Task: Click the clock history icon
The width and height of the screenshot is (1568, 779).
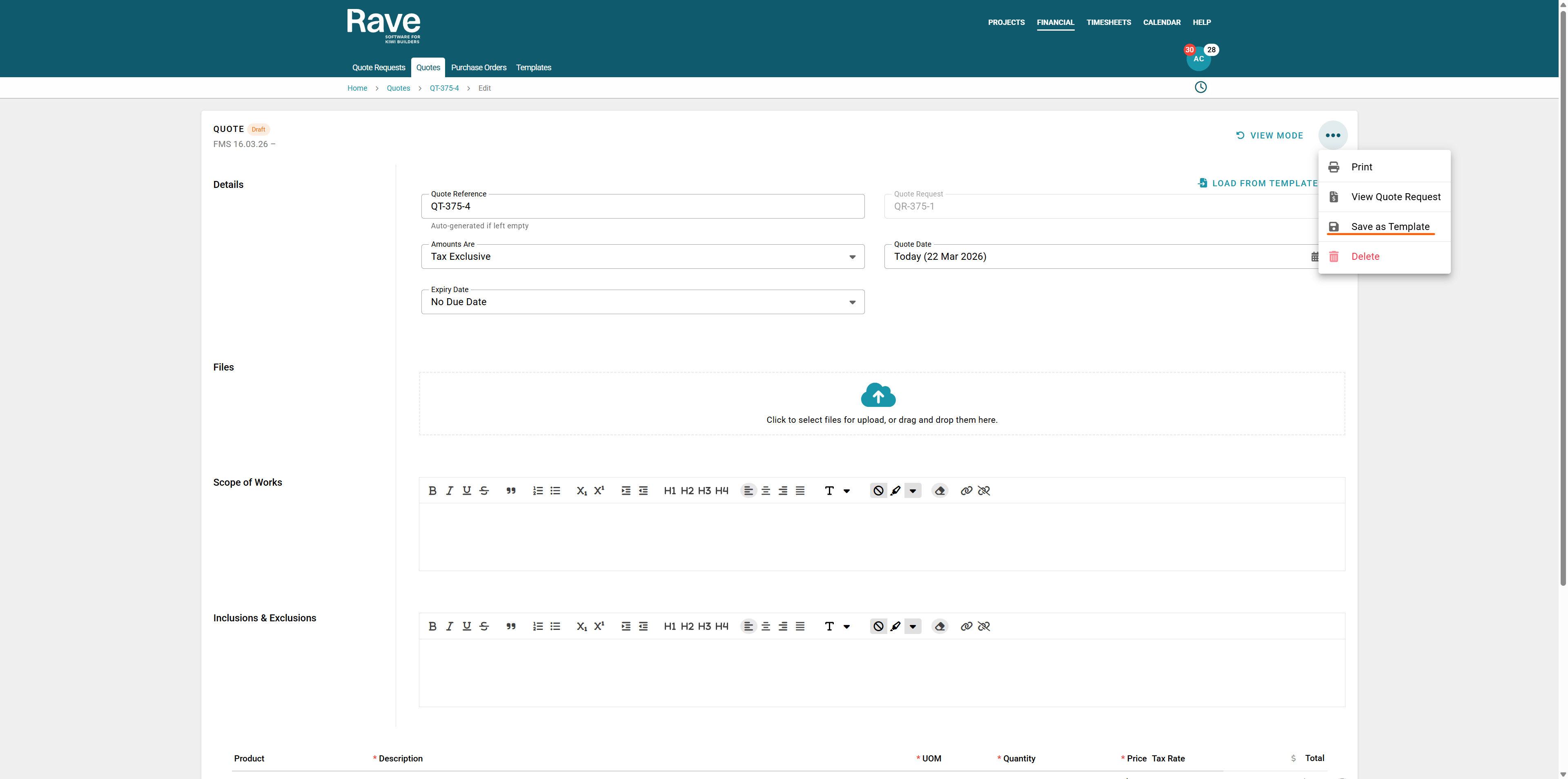Action: coord(1200,87)
